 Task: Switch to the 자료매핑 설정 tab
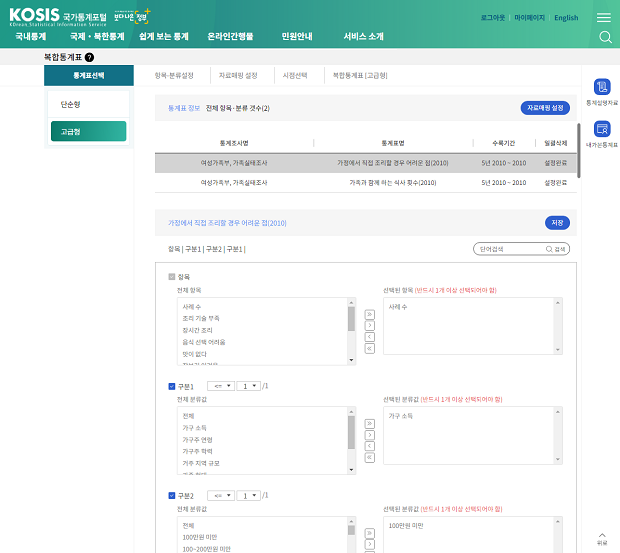[238, 75]
